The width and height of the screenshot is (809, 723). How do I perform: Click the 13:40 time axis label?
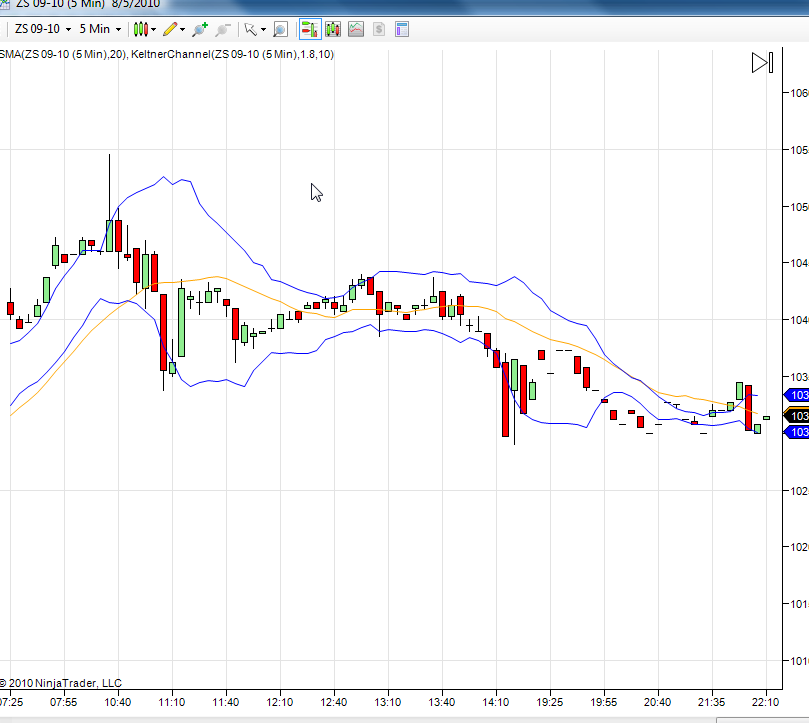[442, 702]
